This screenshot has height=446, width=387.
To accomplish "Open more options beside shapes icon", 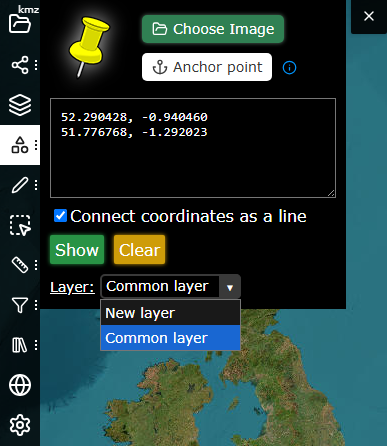I will (x=36, y=145).
